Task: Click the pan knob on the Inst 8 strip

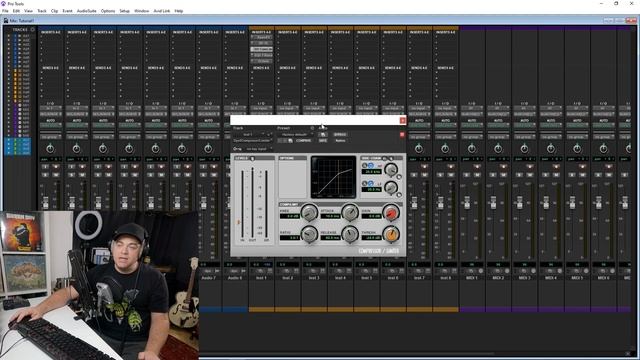Action: tap(445, 148)
